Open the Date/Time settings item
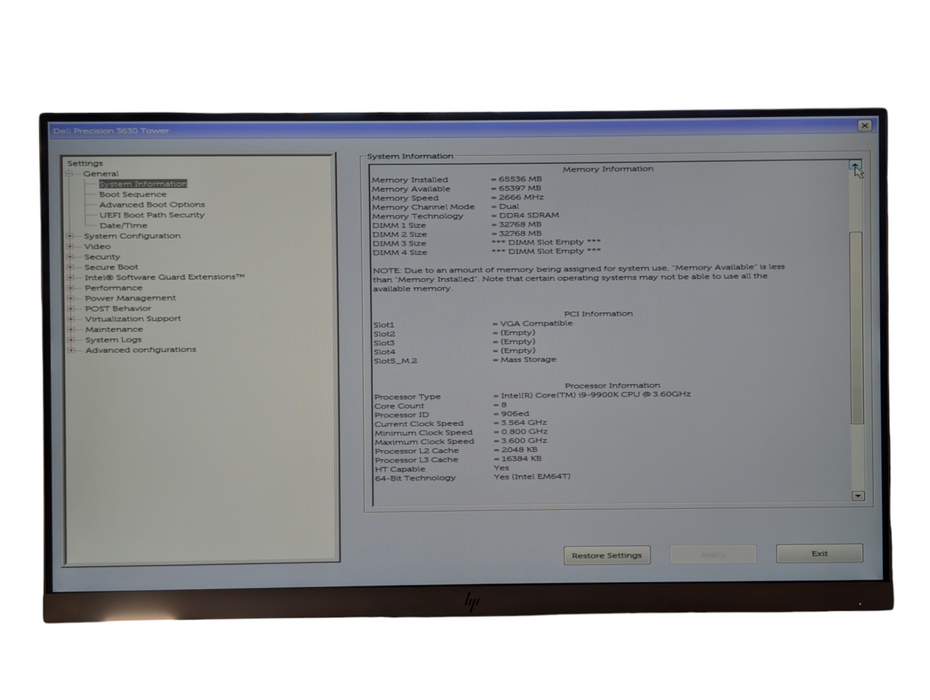 coord(122,226)
